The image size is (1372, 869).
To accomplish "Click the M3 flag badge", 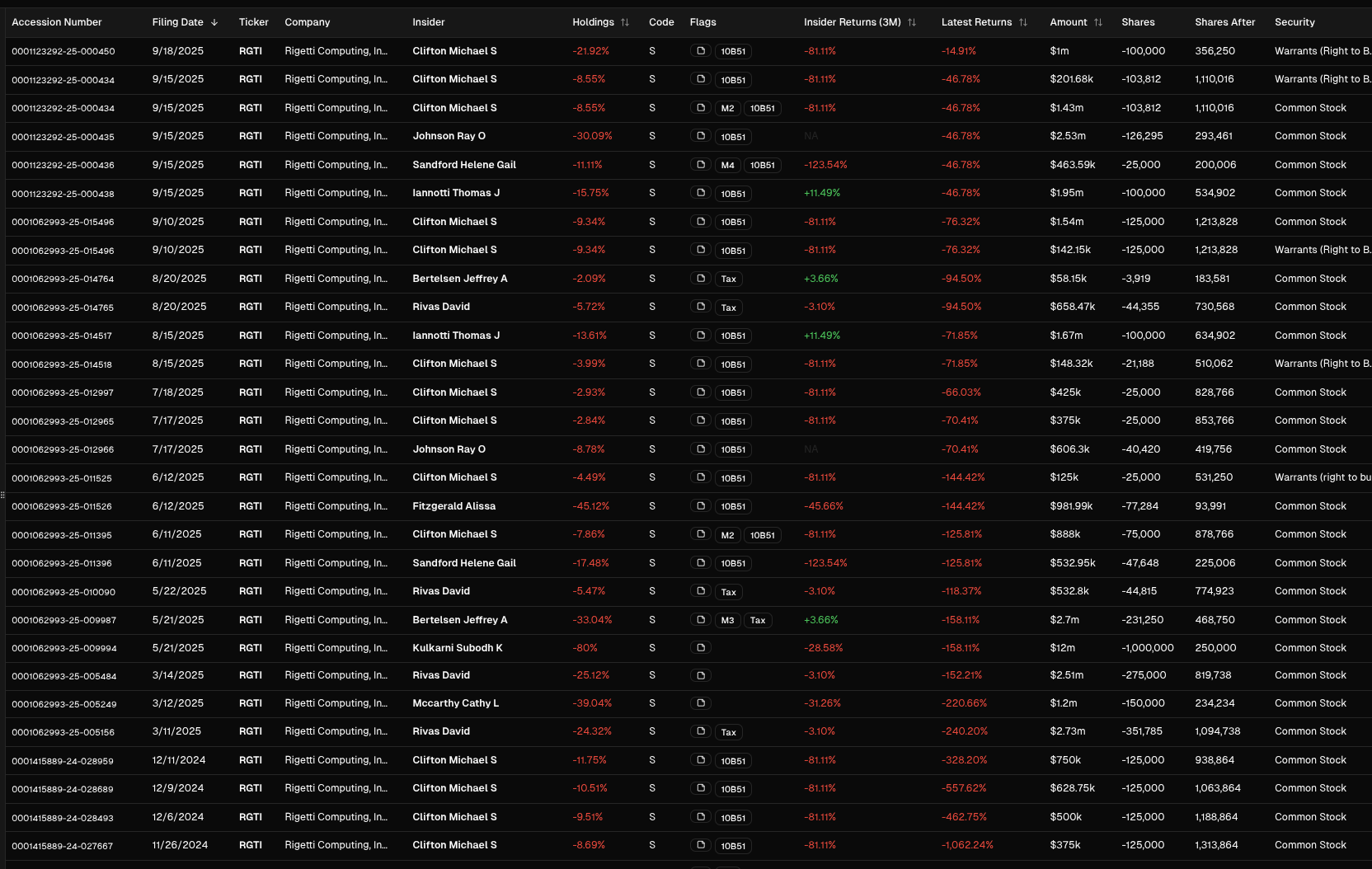I will click(727, 620).
